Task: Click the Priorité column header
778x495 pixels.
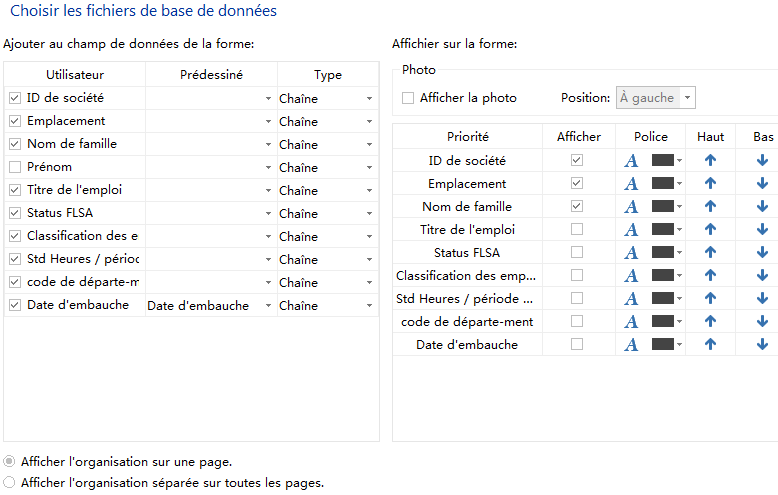Action: (467, 136)
